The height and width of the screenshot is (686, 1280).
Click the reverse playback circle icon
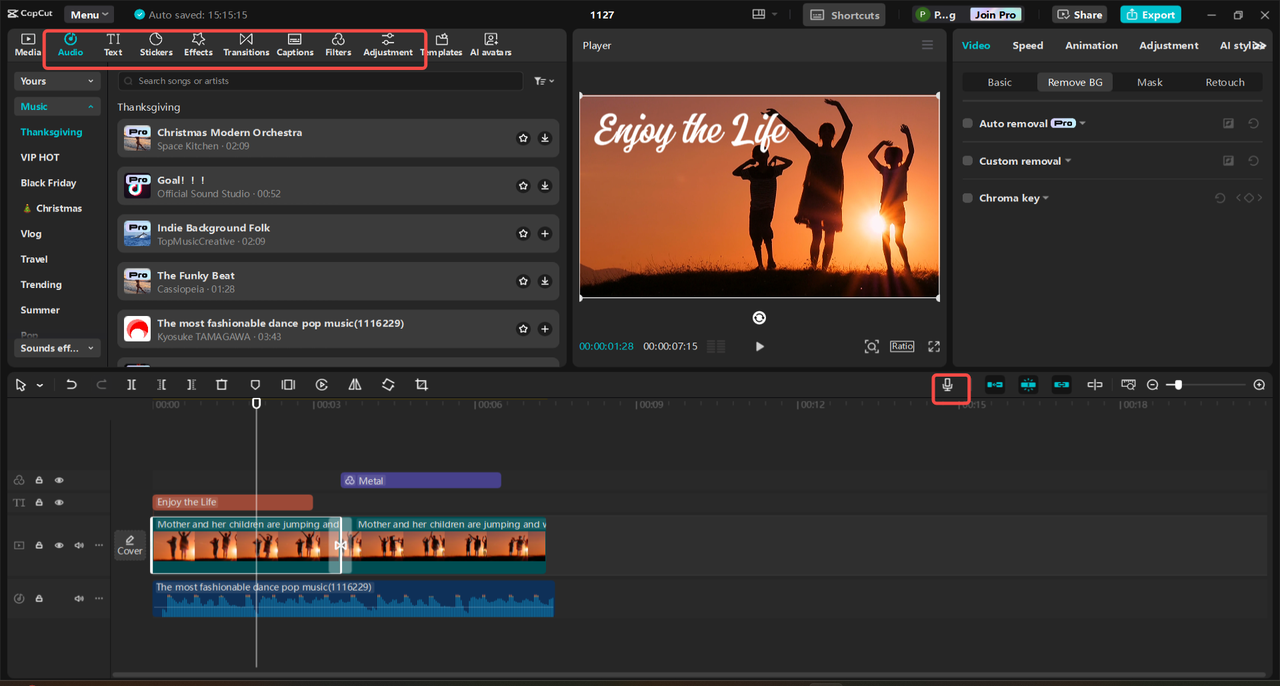322,385
